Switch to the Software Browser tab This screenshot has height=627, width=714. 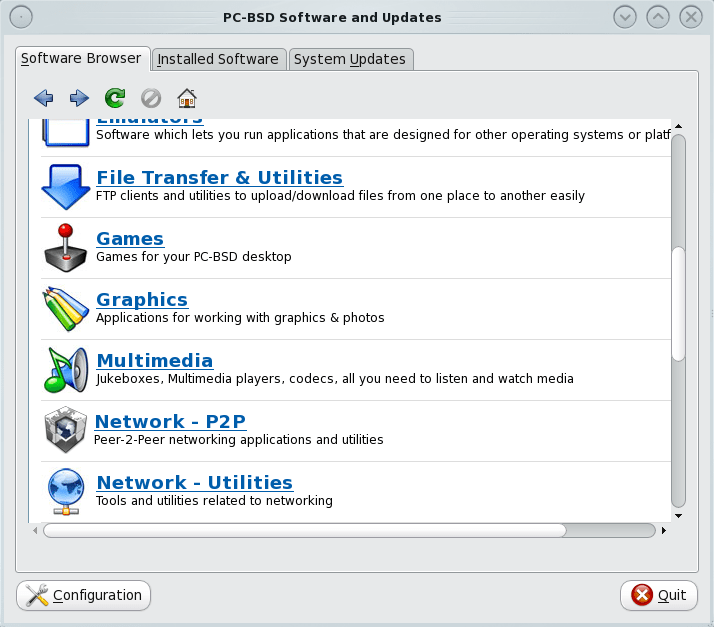point(82,59)
